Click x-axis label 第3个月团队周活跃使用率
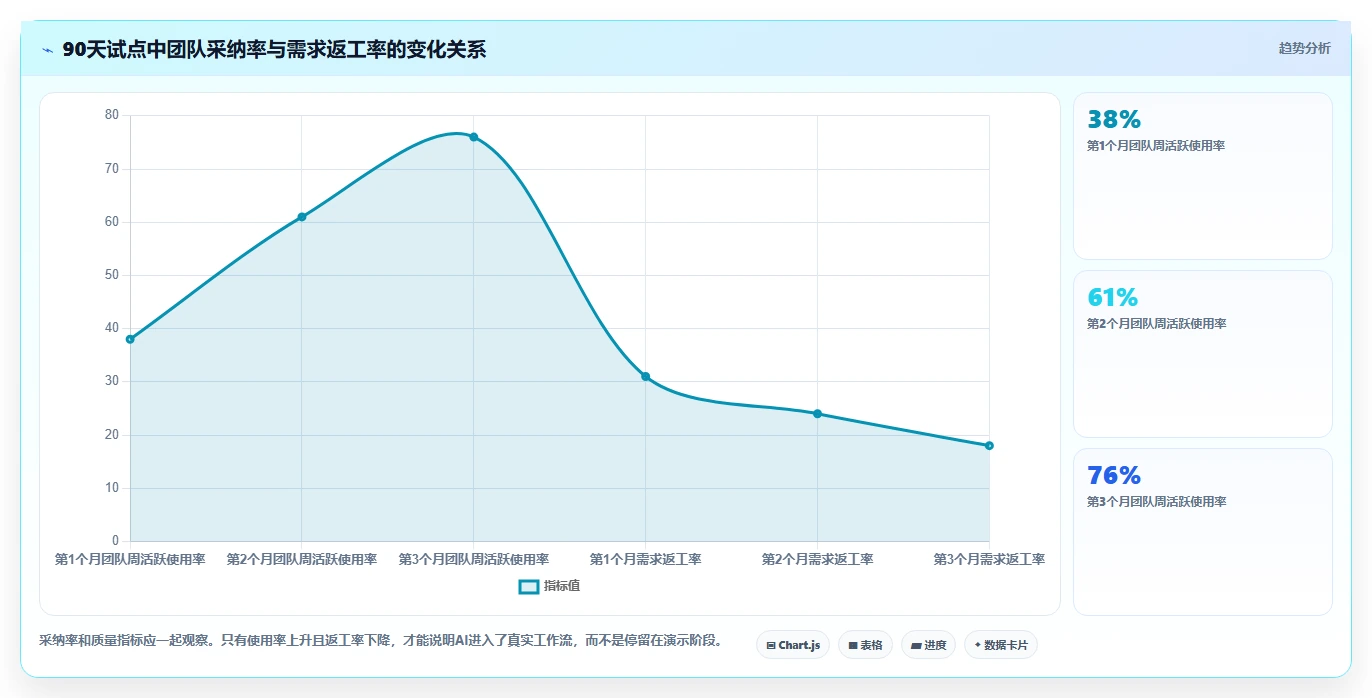 pos(474,560)
